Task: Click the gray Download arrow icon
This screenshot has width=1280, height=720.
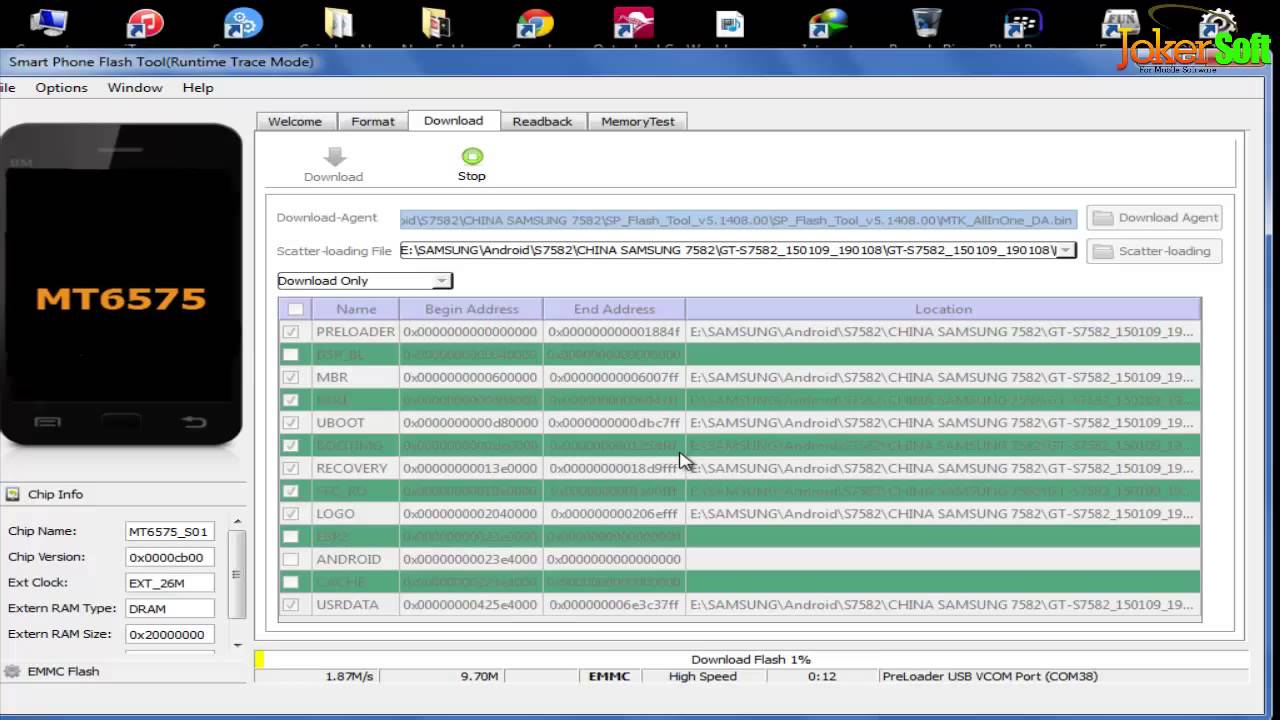Action: point(335,157)
